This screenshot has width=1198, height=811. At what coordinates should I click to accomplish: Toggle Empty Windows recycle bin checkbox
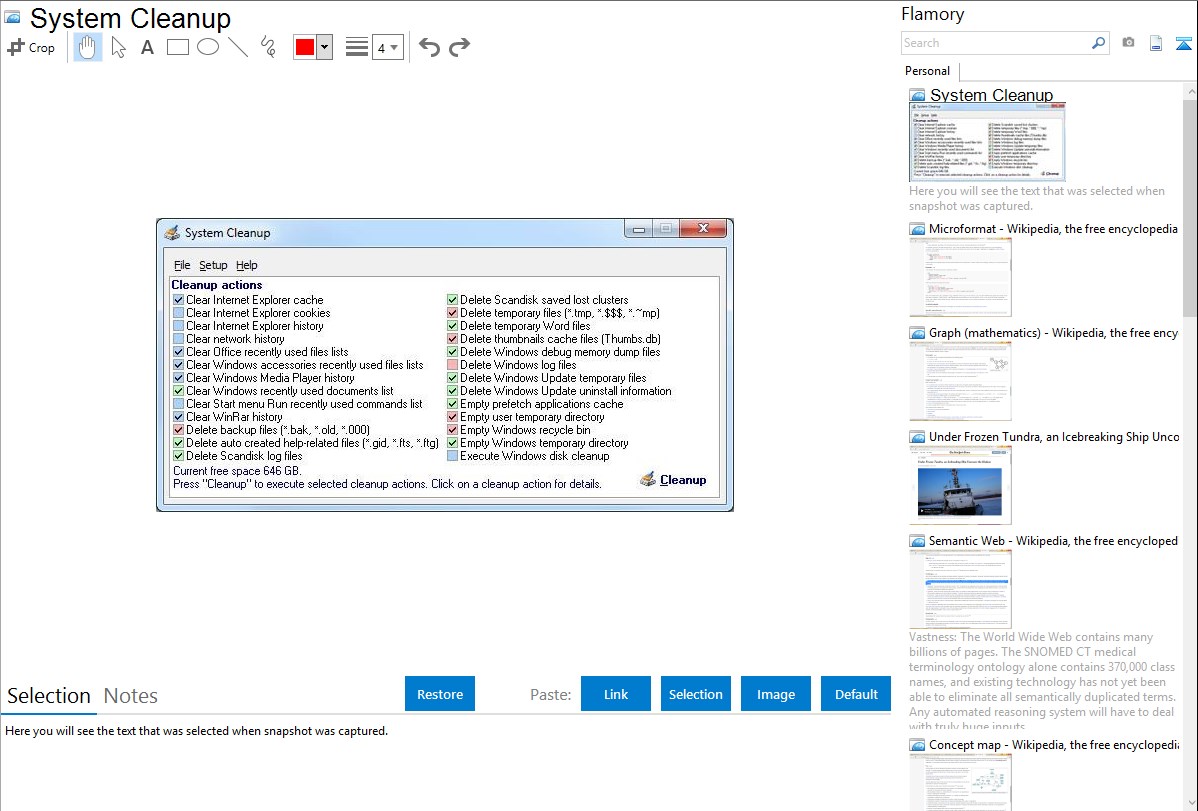point(452,430)
